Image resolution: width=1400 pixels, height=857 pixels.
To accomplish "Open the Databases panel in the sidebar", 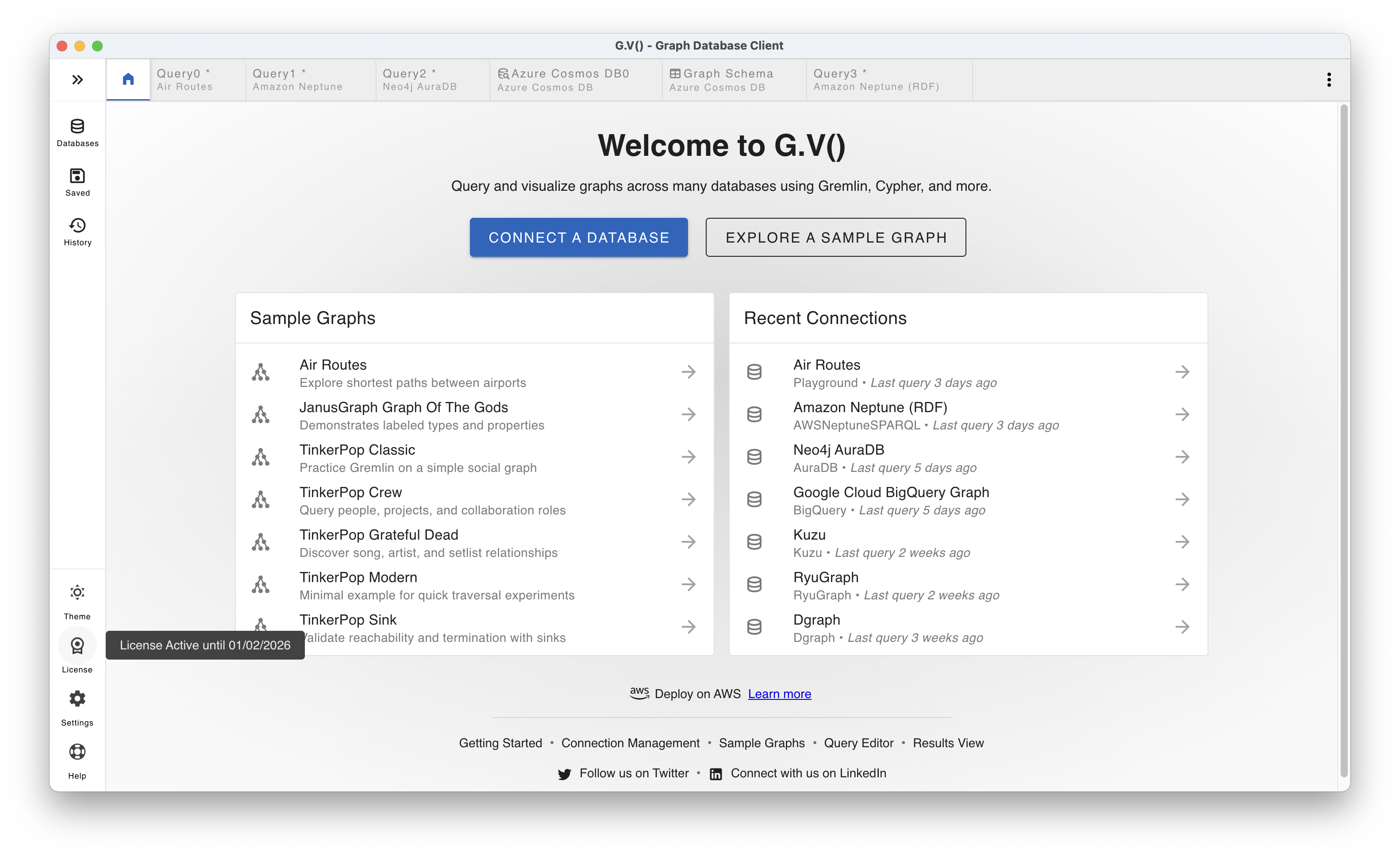I will coord(77,131).
